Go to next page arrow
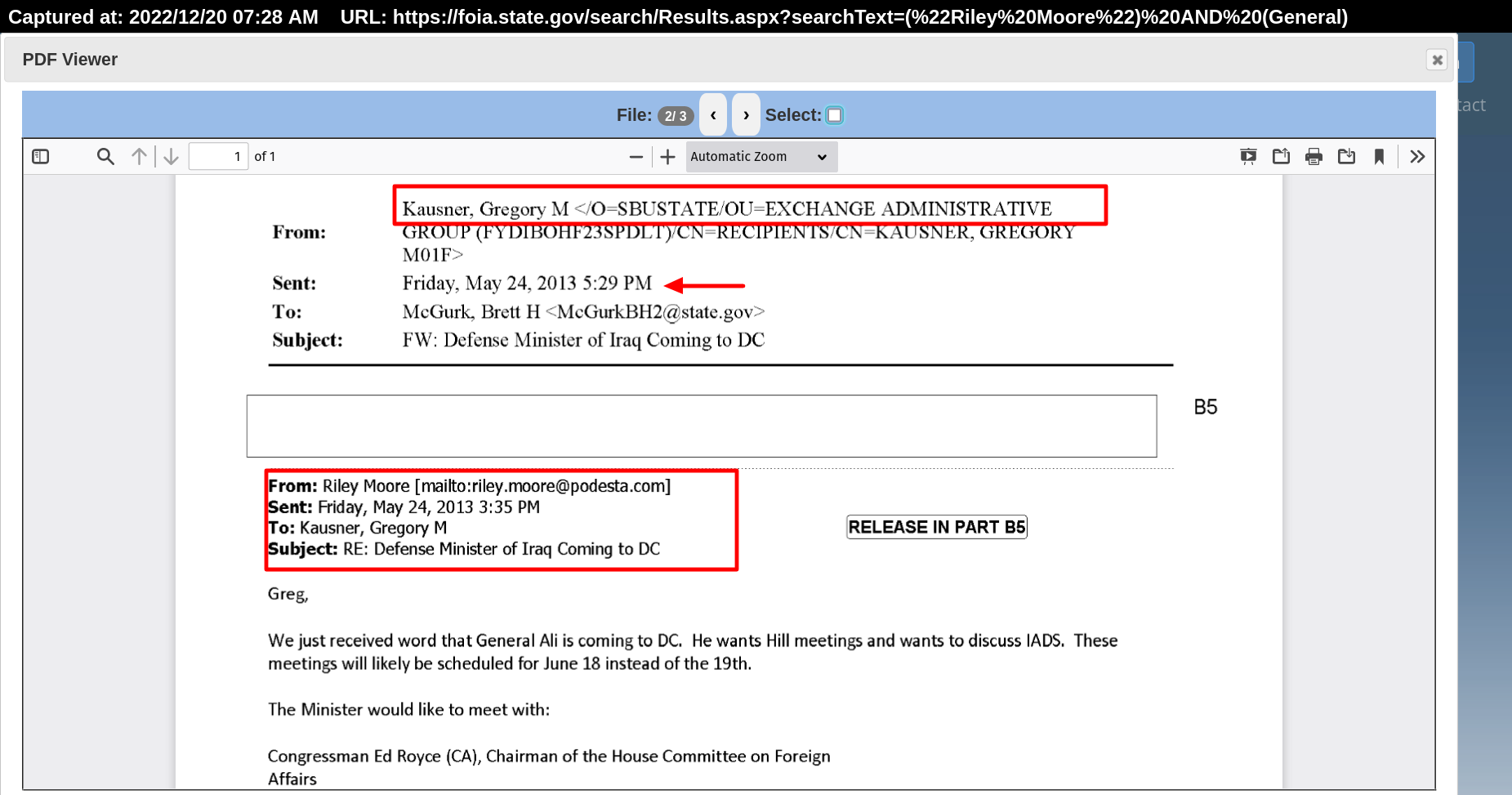The image size is (1512, 795). click(x=171, y=156)
